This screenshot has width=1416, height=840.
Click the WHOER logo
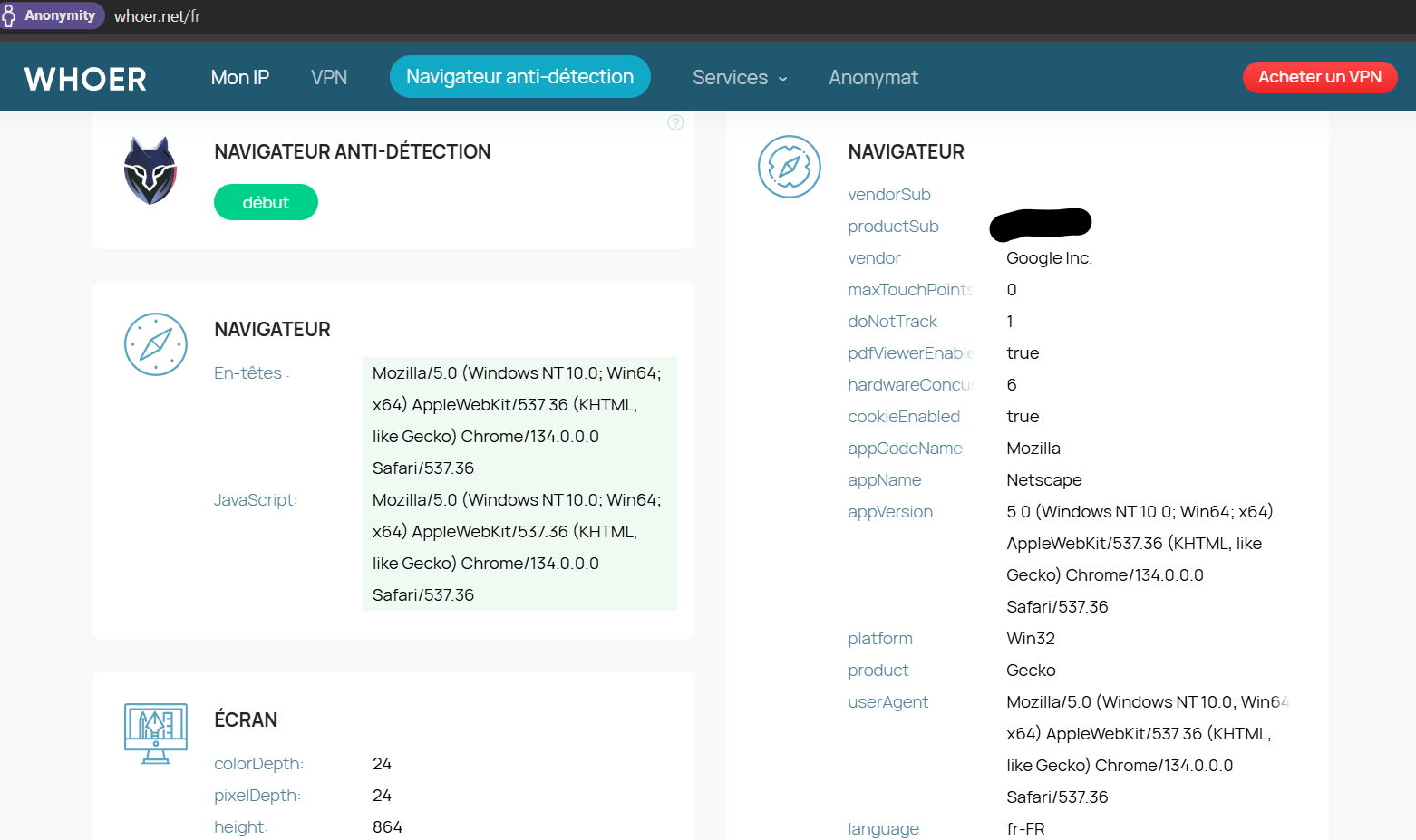[85, 79]
